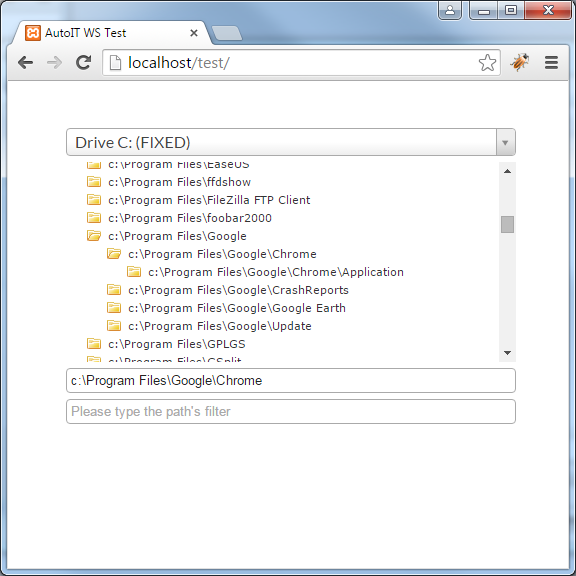Screen dimensions: 576x576
Task: Click the browser forward arrow
Action: click(54, 62)
